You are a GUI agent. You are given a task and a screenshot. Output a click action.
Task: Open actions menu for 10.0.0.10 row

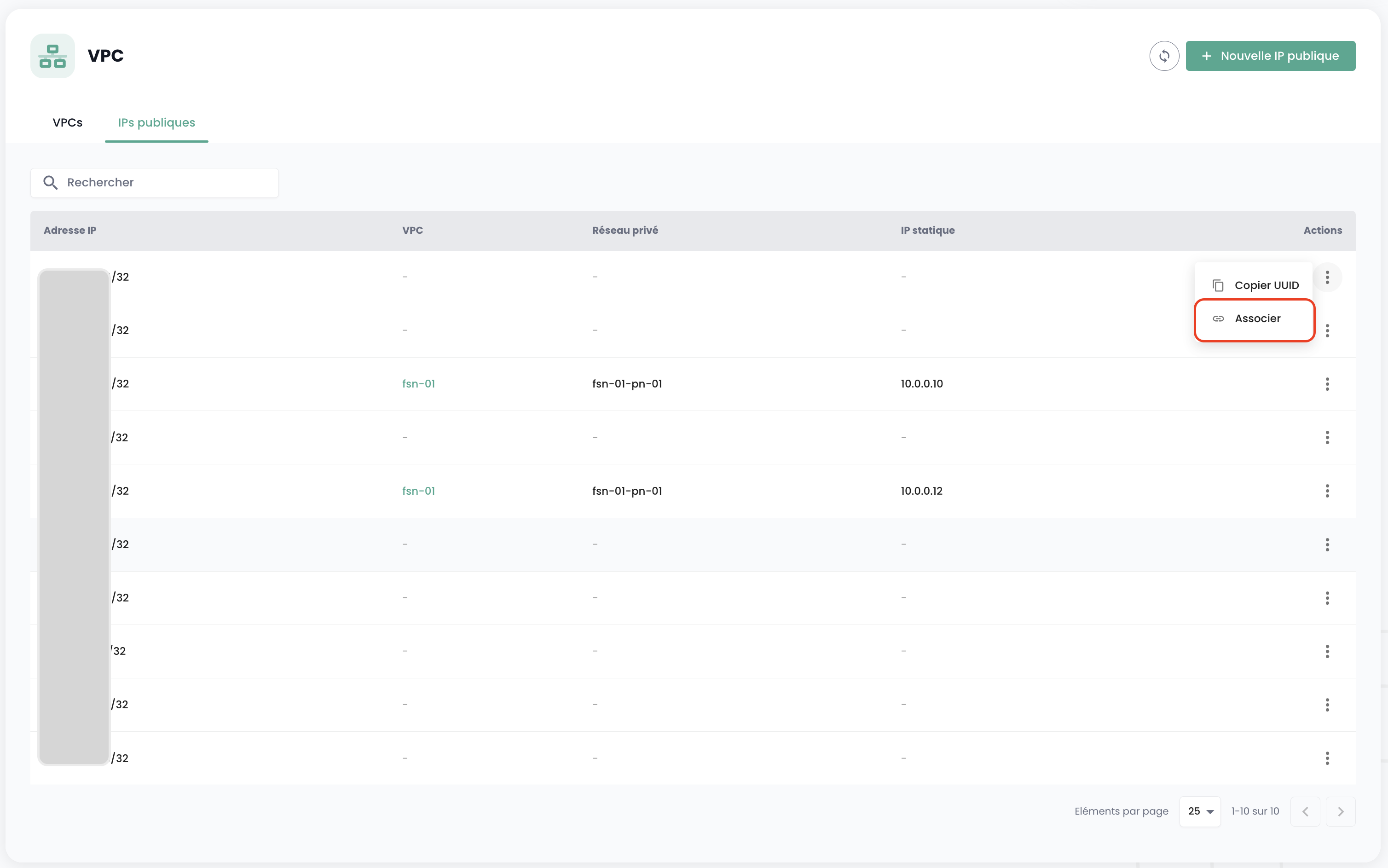point(1327,384)
